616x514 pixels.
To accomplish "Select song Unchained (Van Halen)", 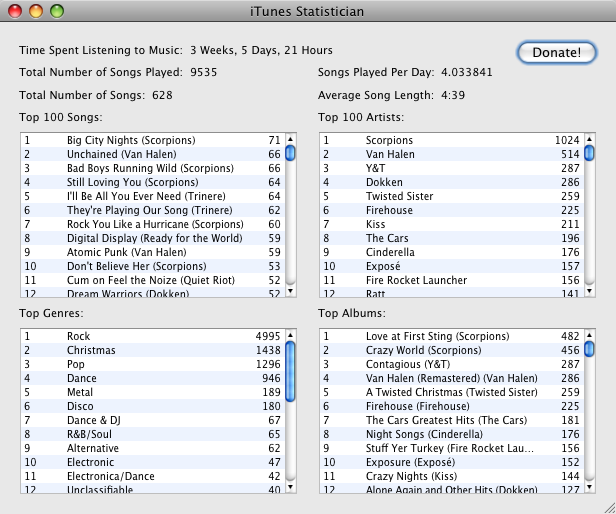I will [x=153, y=154].
